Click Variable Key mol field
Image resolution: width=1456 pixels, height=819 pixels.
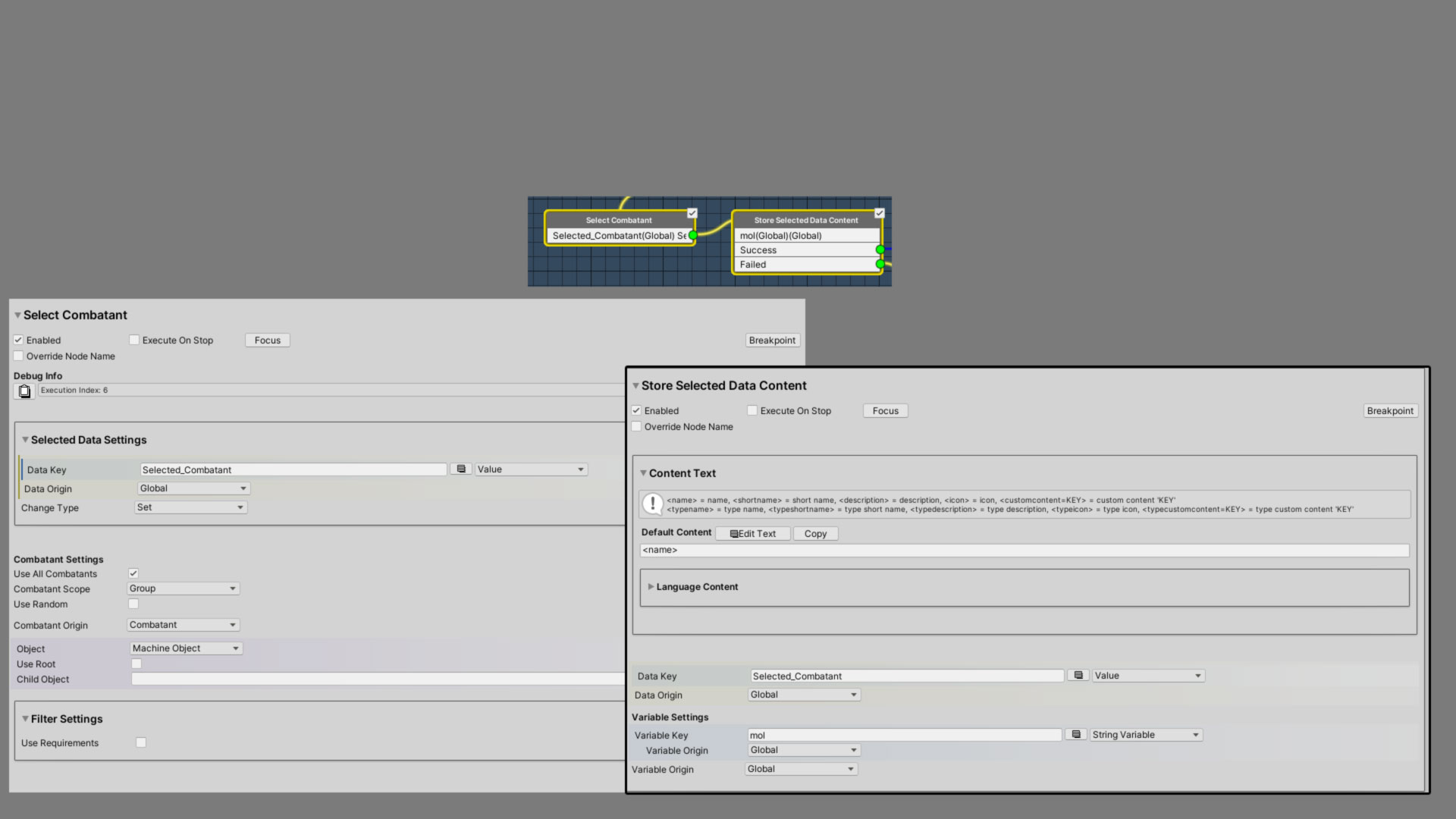tap(905, 736)
